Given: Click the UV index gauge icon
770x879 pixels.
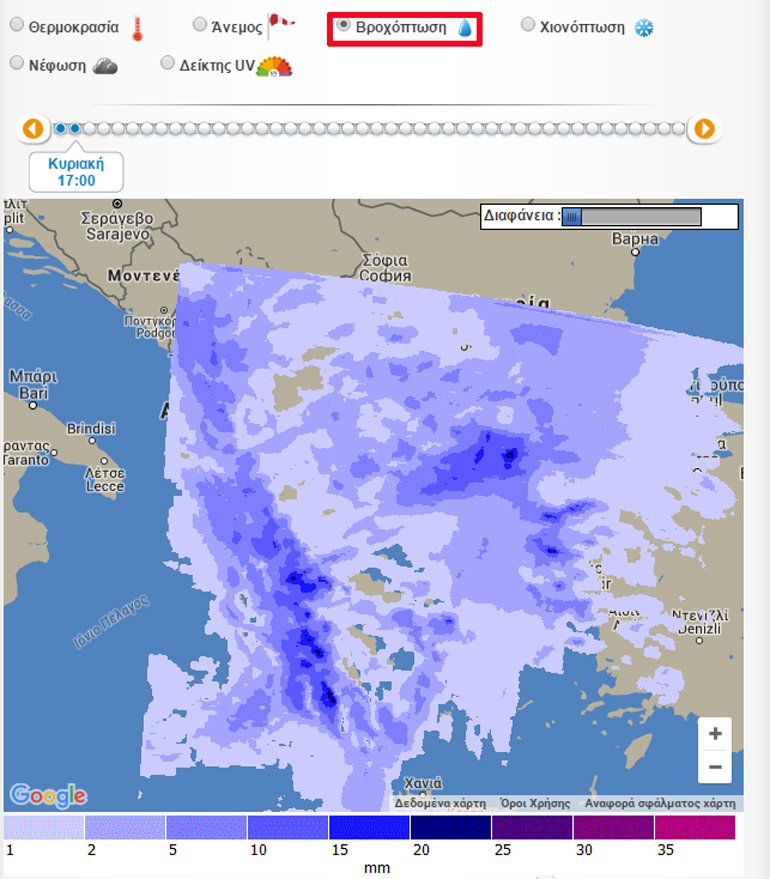Looking at the screenshot, I should coord(274,66).
